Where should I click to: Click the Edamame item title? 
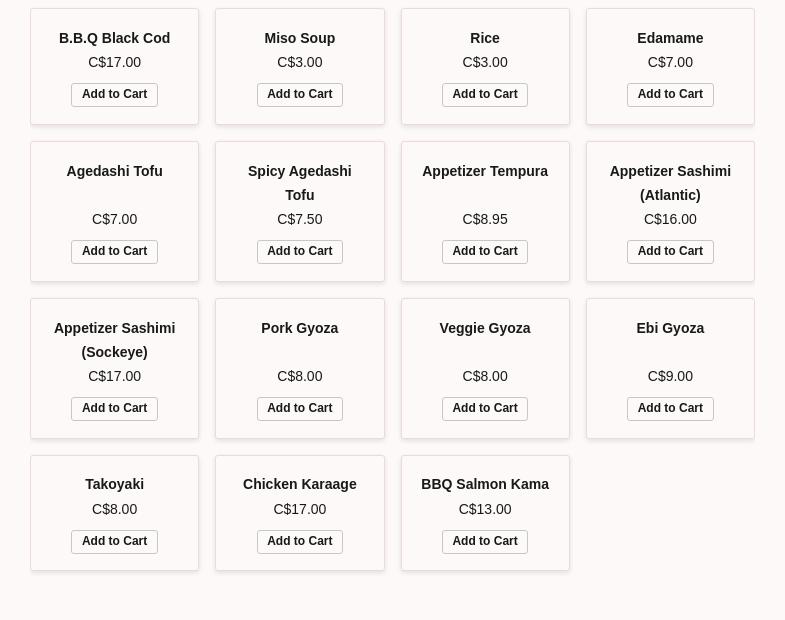click(670, 38)
